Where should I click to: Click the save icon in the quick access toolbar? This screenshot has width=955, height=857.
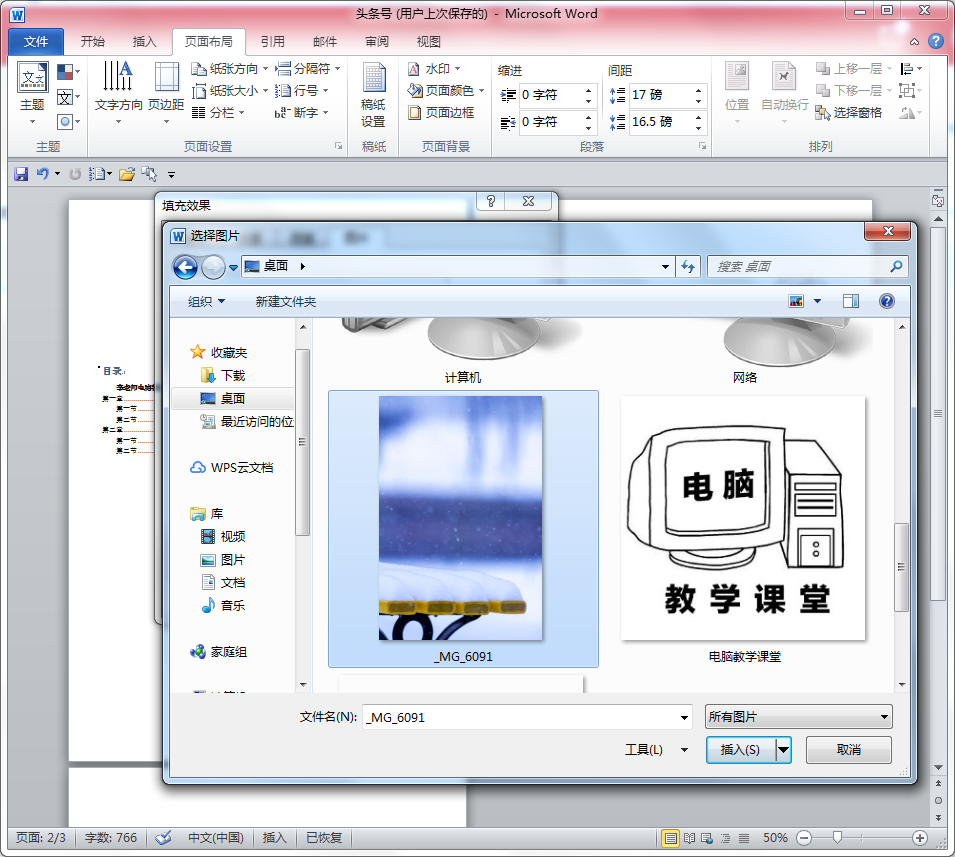click(x=20, y=174)
